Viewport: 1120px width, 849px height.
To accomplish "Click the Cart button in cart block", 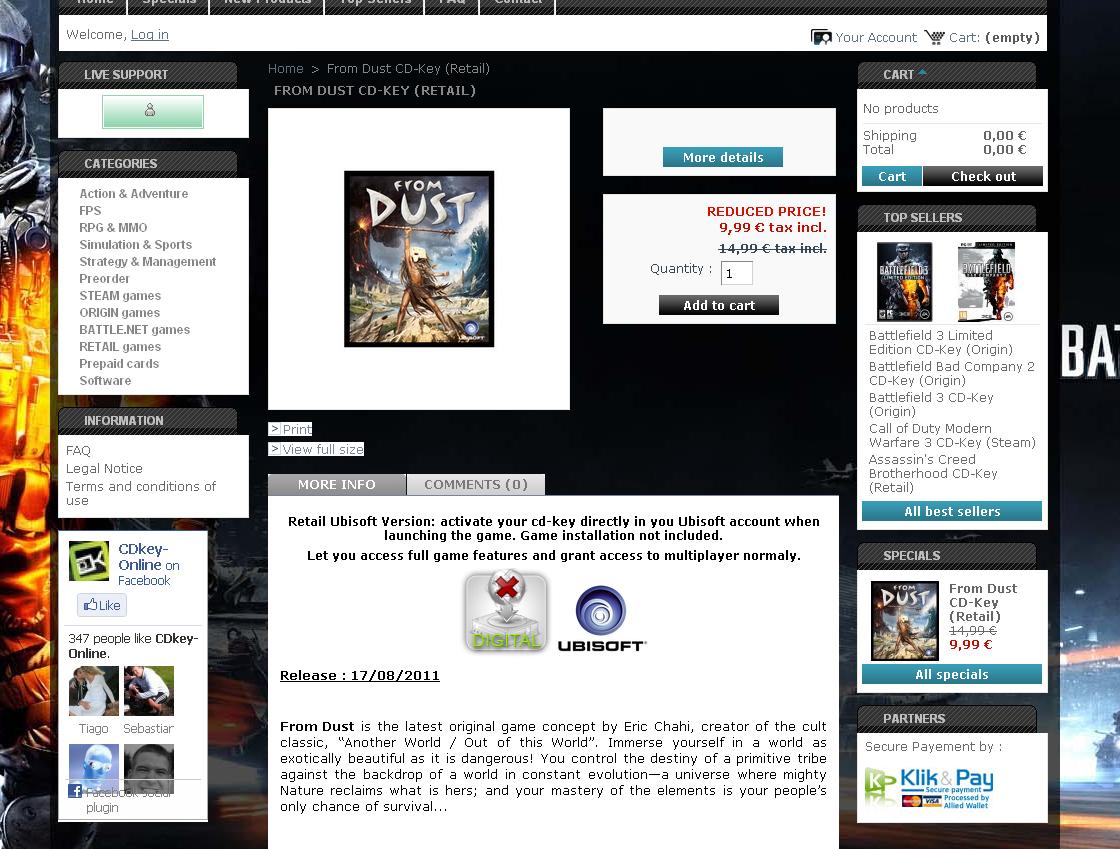I will click(891, 176).
